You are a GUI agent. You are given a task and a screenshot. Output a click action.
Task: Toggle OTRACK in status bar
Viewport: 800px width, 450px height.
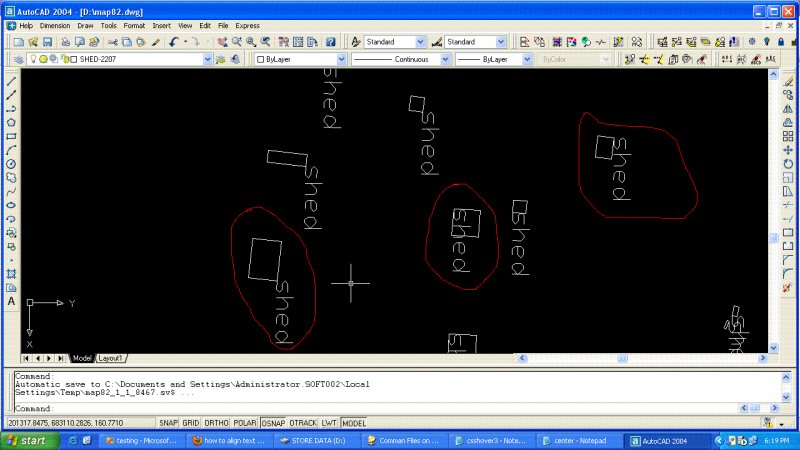(303, 423)
